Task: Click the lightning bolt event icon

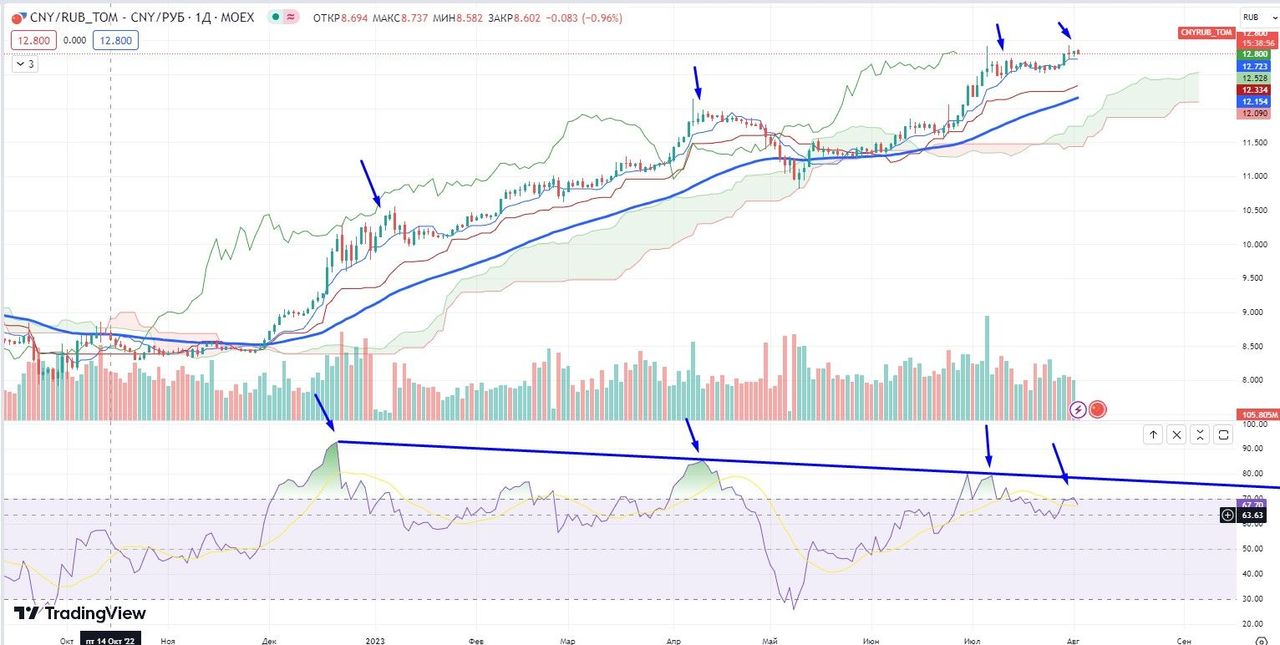Action: [1078, 409]
